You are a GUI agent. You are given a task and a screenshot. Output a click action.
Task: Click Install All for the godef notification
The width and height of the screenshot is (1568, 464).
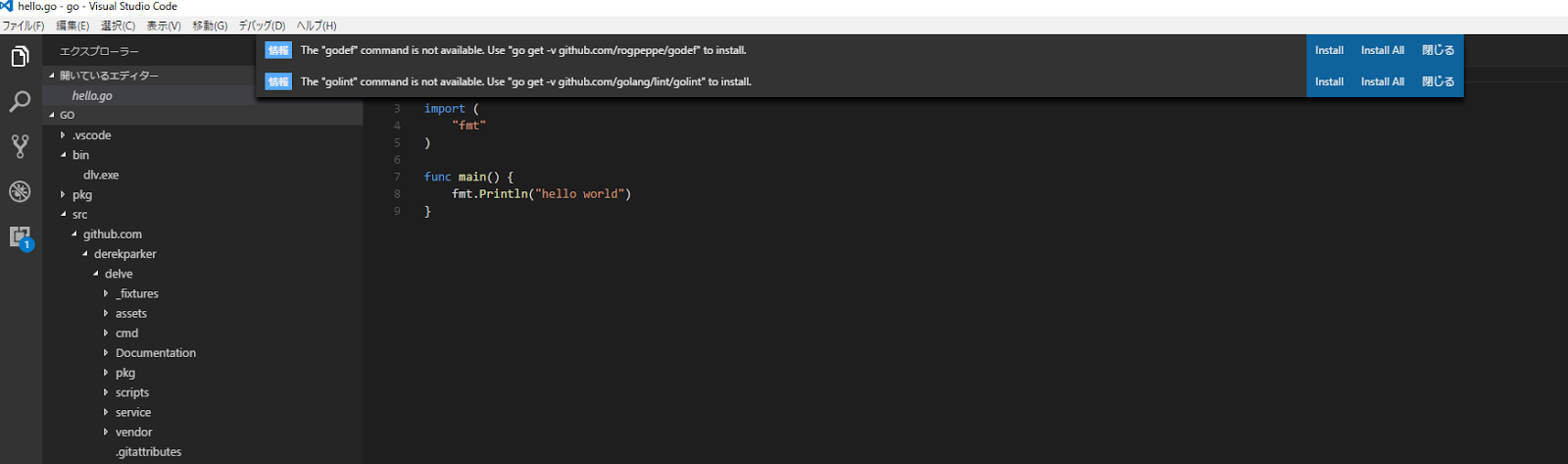[1382, 50]
